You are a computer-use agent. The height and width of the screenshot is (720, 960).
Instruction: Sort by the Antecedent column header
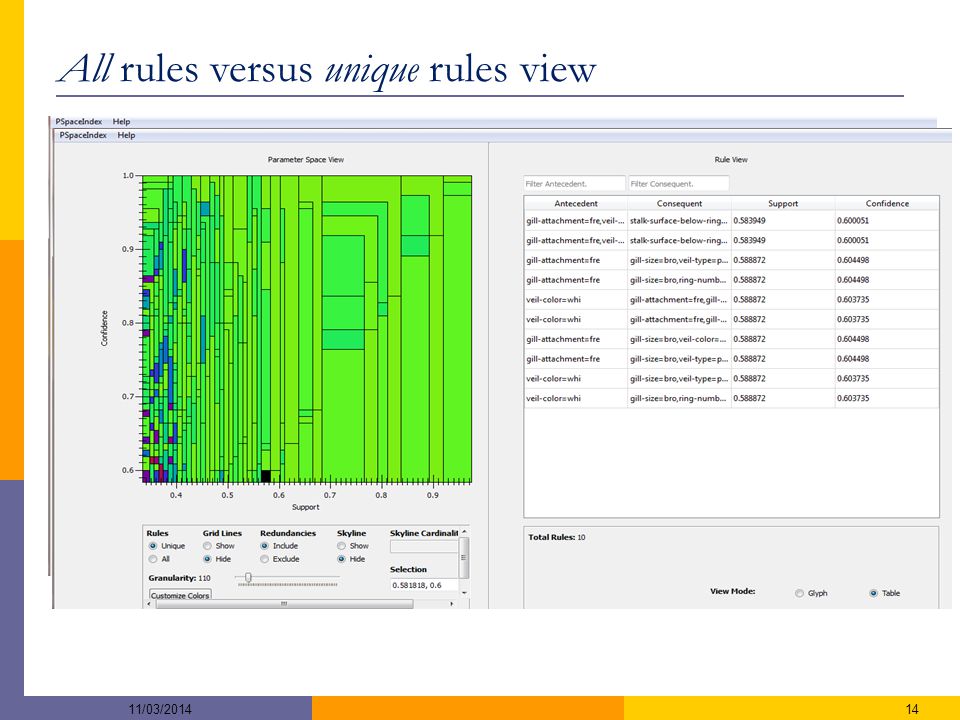pyautogui.click(x=576, y=203)
